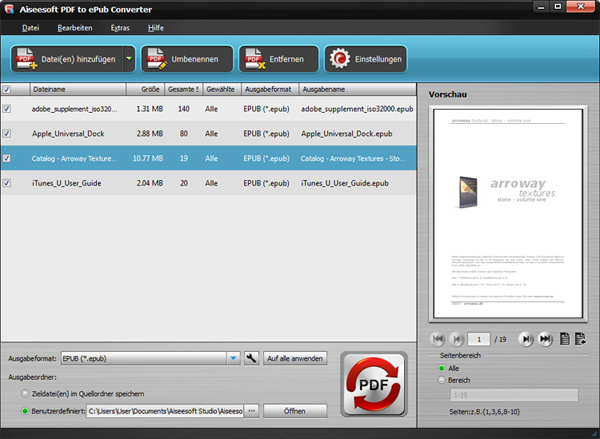Click the big PDF convert button
The width and height of the screenshot is (600, 439).
point(372,384)
